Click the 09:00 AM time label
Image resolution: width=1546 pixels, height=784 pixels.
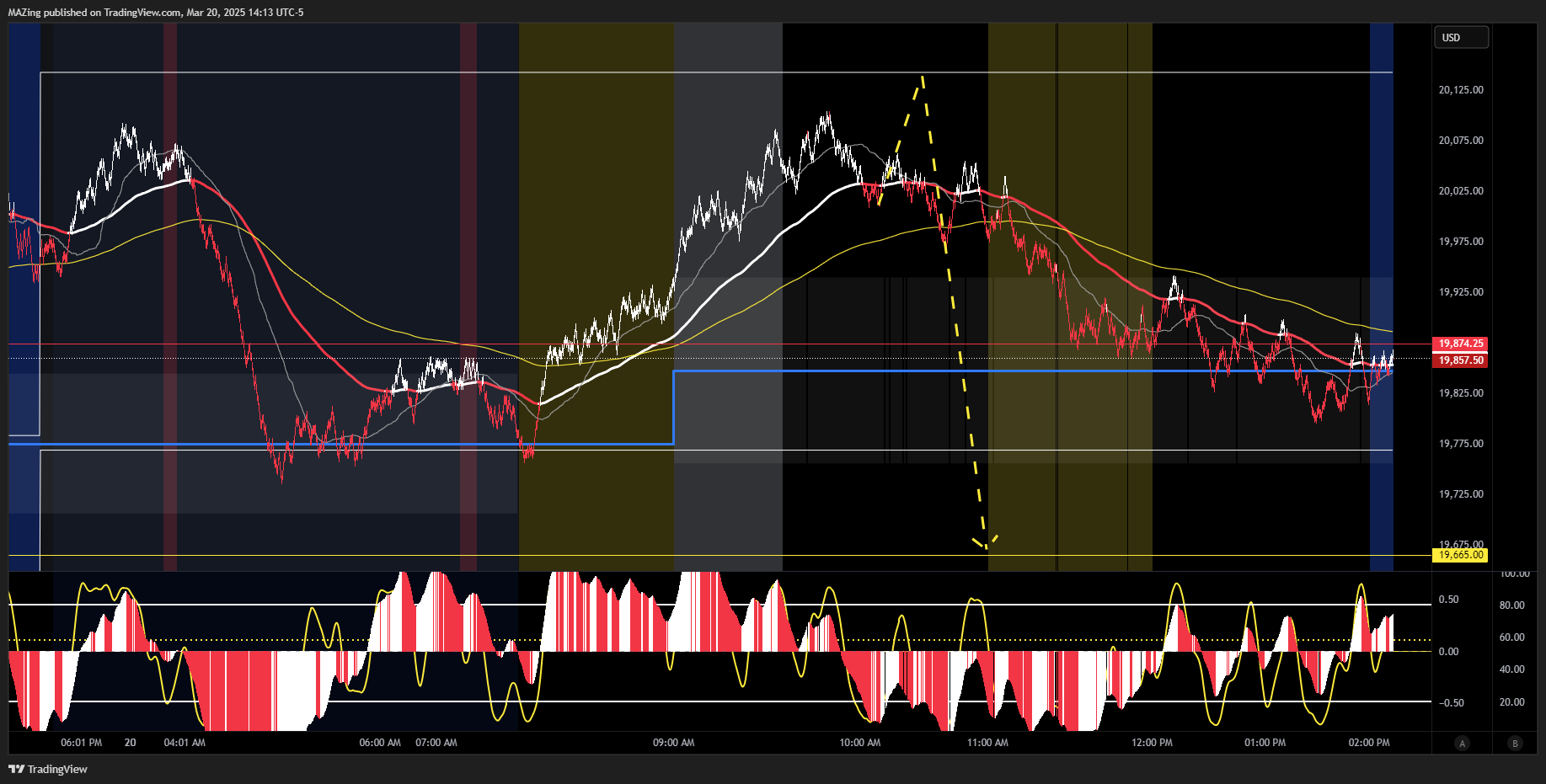tap(674, 743)
